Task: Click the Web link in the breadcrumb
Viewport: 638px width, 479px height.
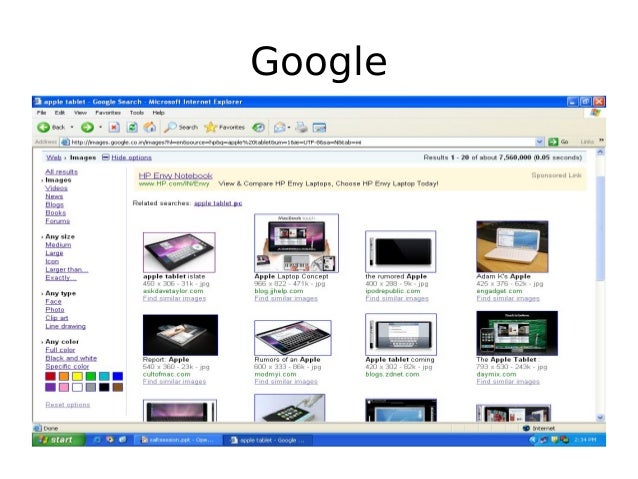Action: click(x=53, y=157)
